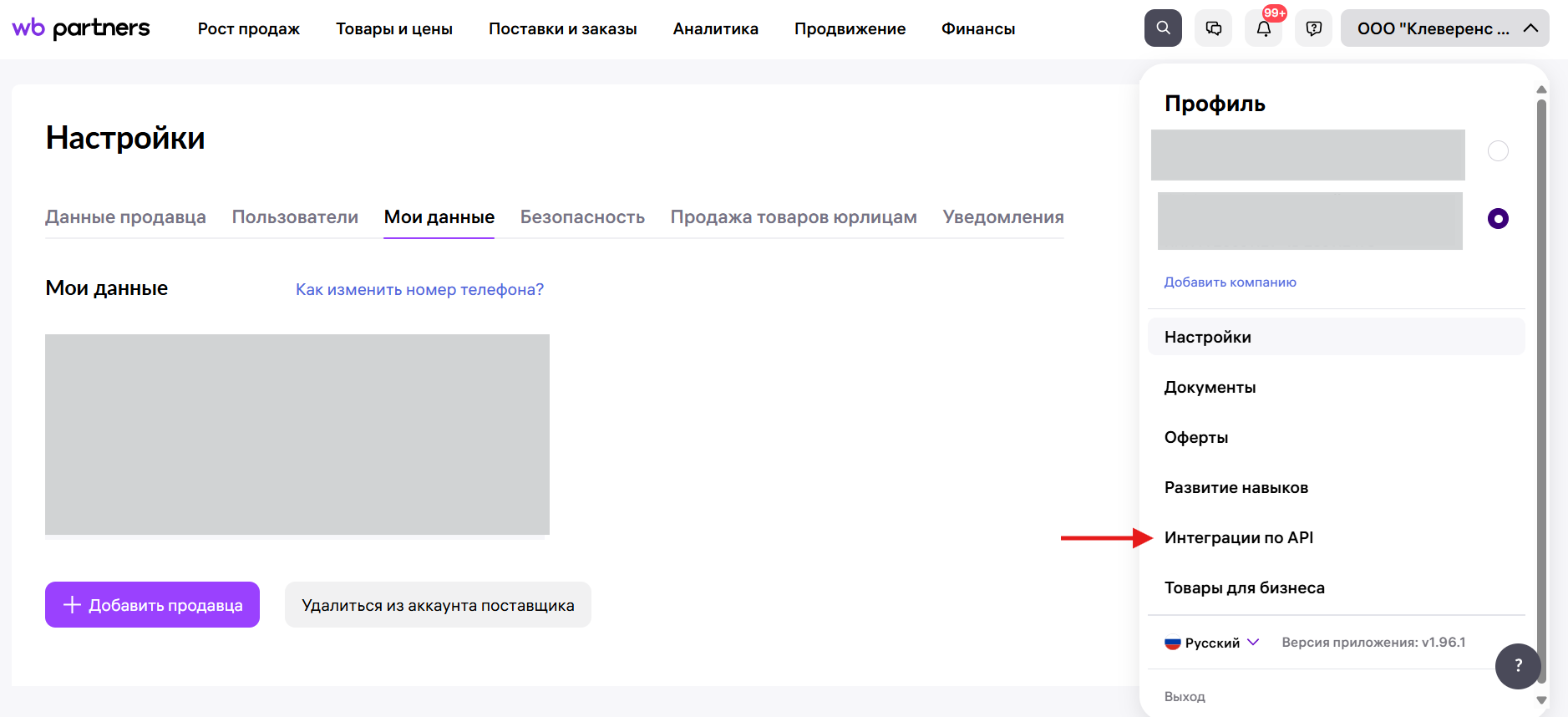
Task: Select the Мои данные tab
Action: tap(439, 217)
